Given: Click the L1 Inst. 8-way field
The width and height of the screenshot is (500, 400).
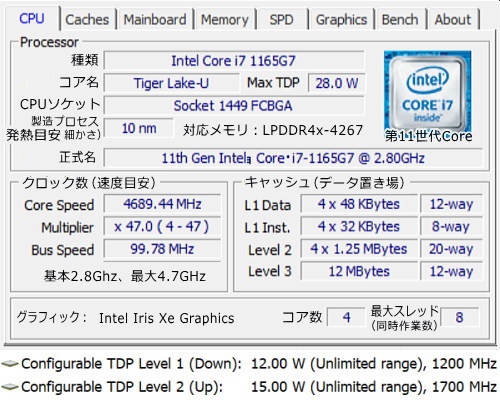Looking at the screenshot, I should 451,227.
